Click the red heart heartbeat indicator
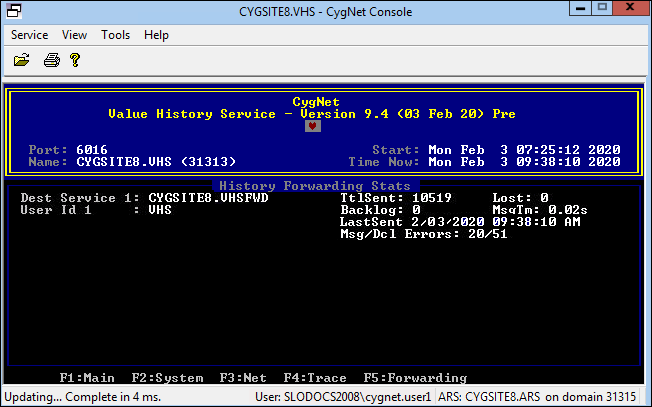 313,126
